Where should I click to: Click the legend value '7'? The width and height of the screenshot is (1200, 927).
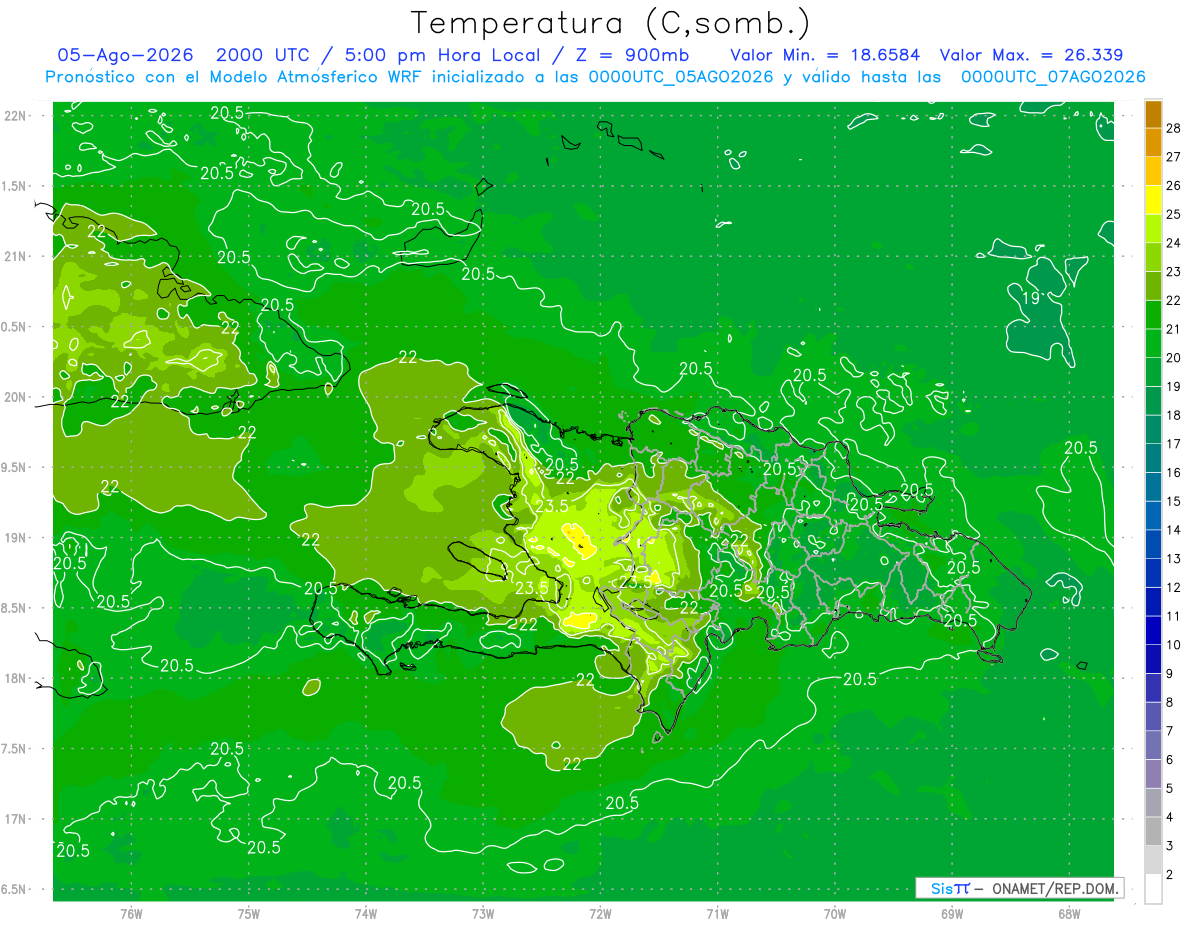click(1170, 731)
